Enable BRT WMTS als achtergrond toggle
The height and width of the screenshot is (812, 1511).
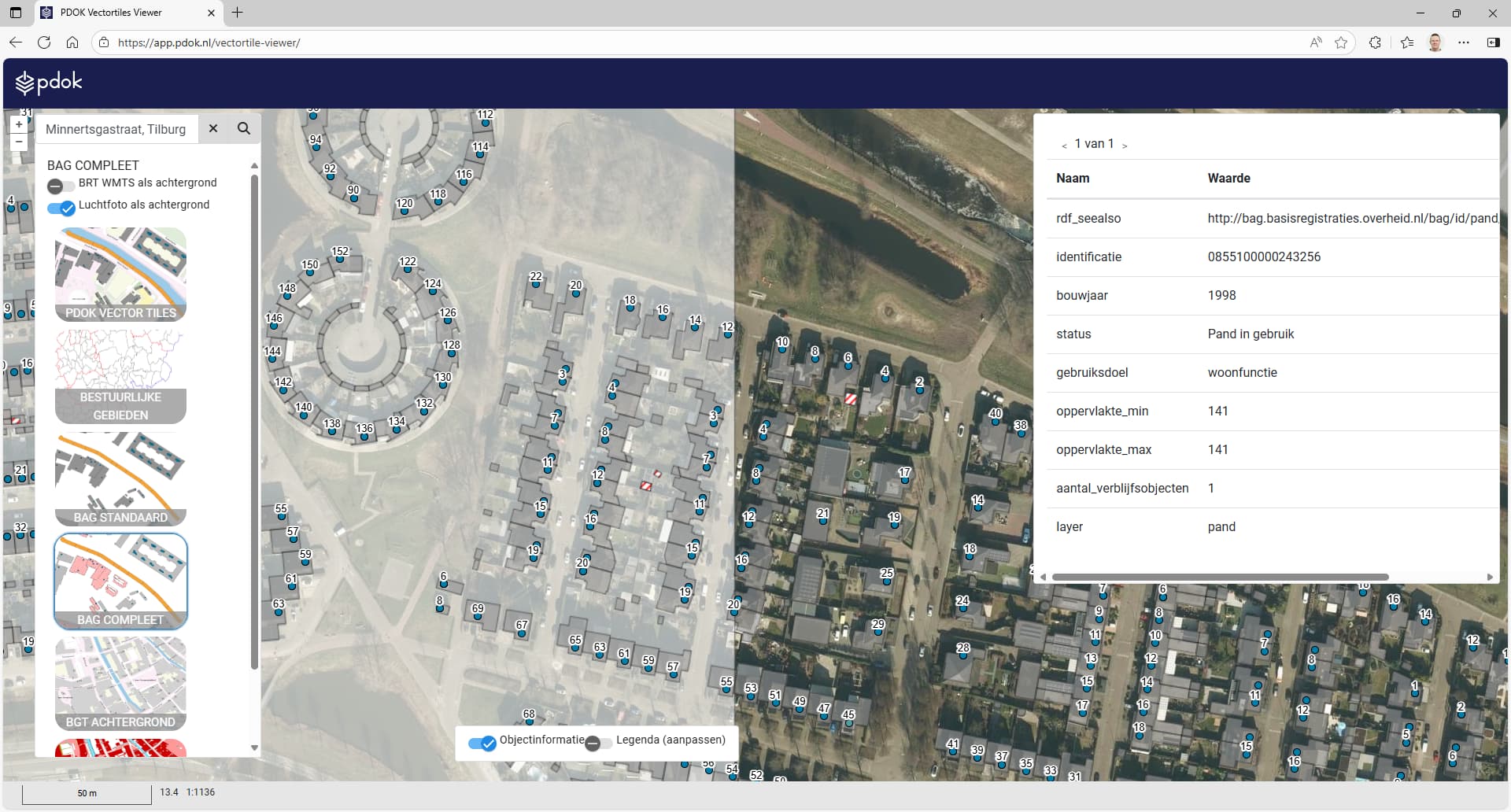pos(61,186)
